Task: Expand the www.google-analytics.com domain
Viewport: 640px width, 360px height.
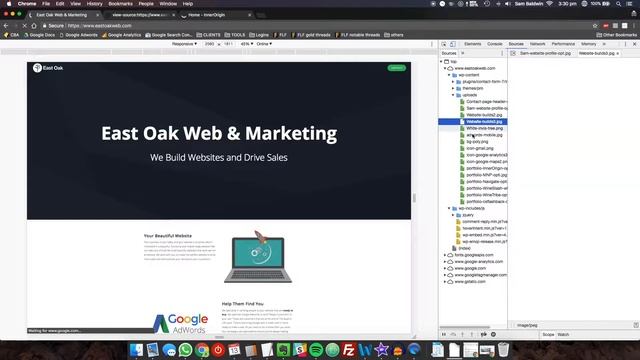Action: point(445,262)
